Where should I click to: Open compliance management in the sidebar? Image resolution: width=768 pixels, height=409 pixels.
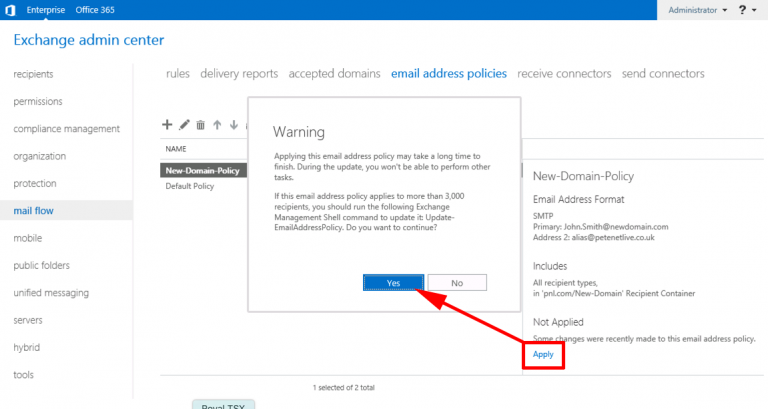pos(67,129)
